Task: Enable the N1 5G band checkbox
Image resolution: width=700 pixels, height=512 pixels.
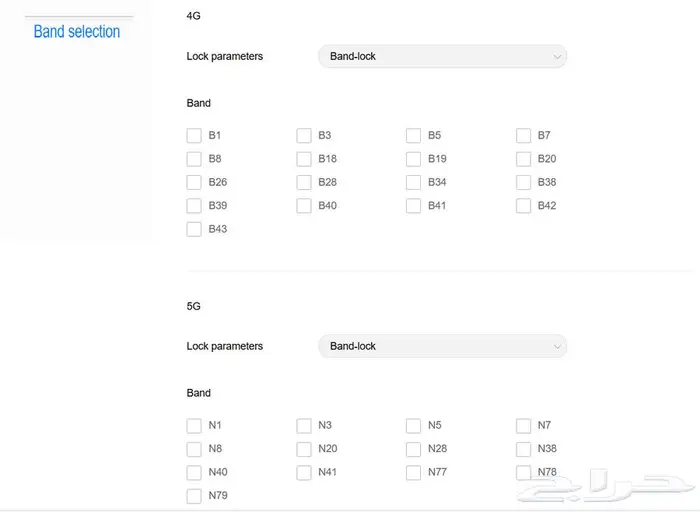Action: pos(194,426)
